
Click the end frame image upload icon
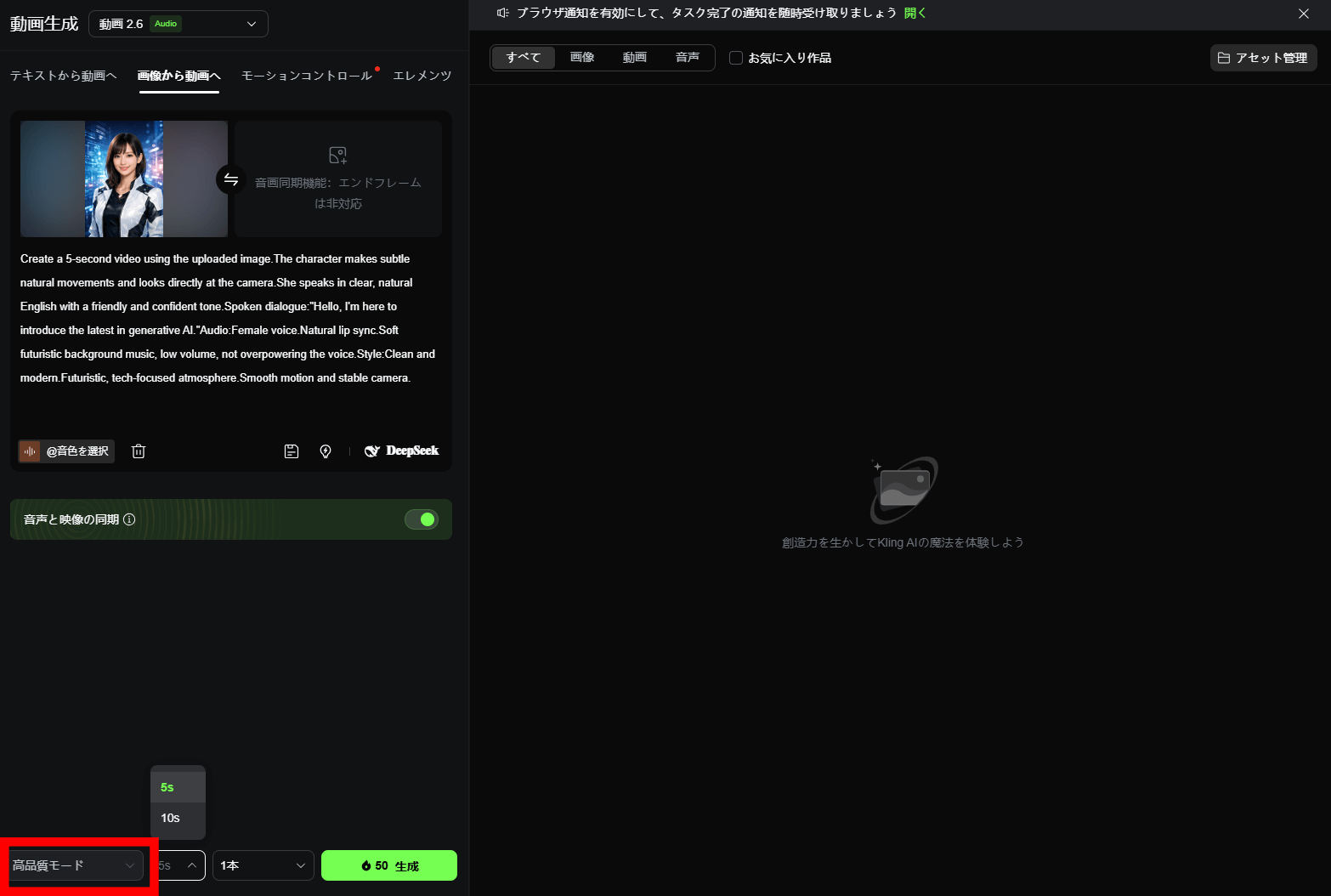pos(337,156)
